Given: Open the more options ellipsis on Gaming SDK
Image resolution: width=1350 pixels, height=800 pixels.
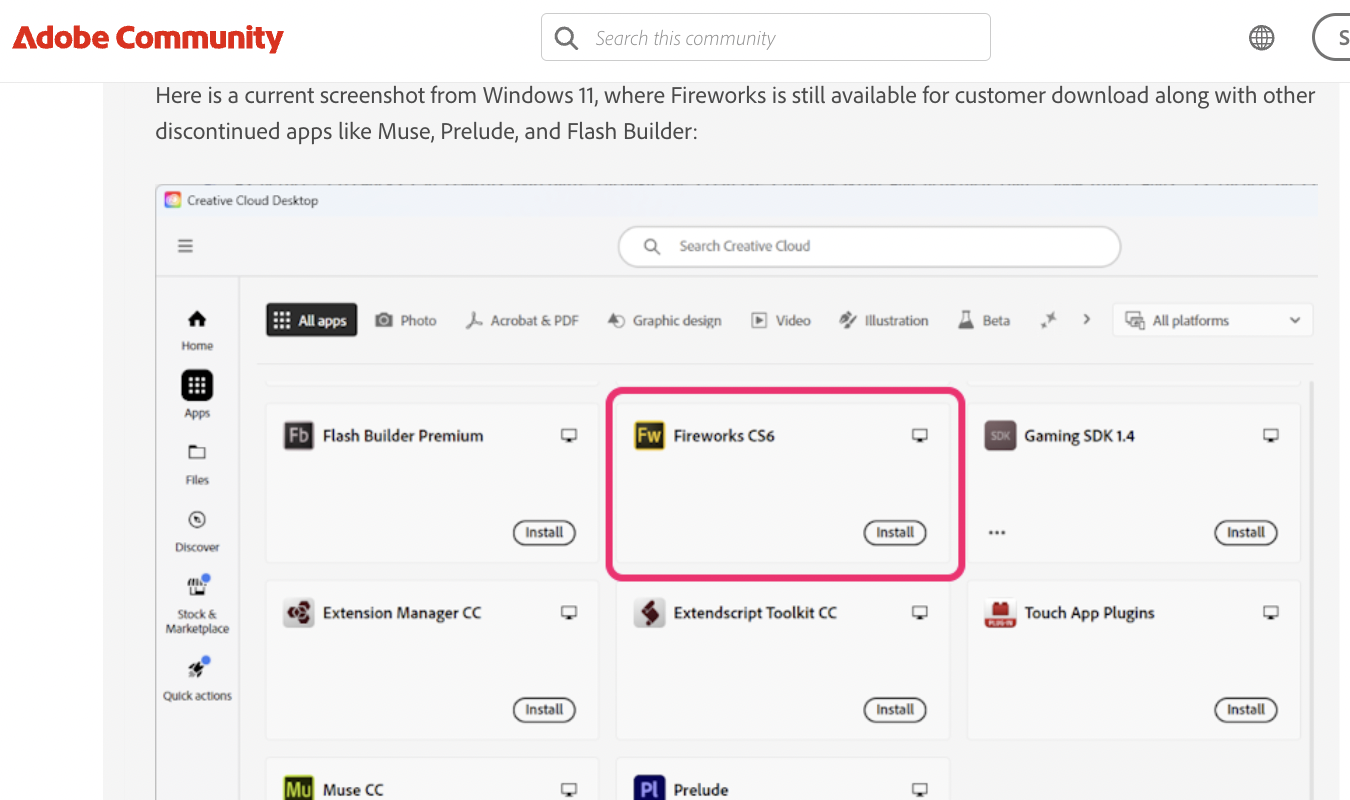Looking at the screenshot, I should (x=997, y=533).
